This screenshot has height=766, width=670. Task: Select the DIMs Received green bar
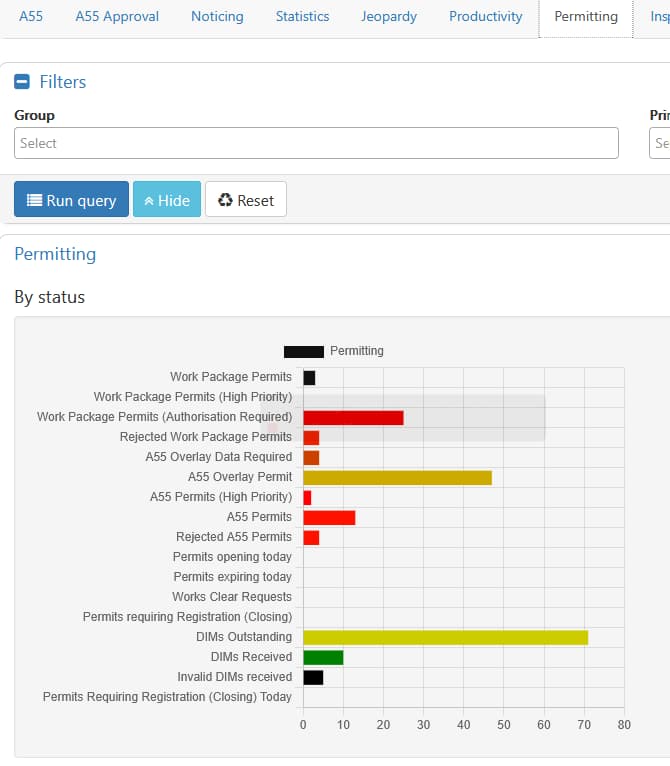tap(323, 657)
